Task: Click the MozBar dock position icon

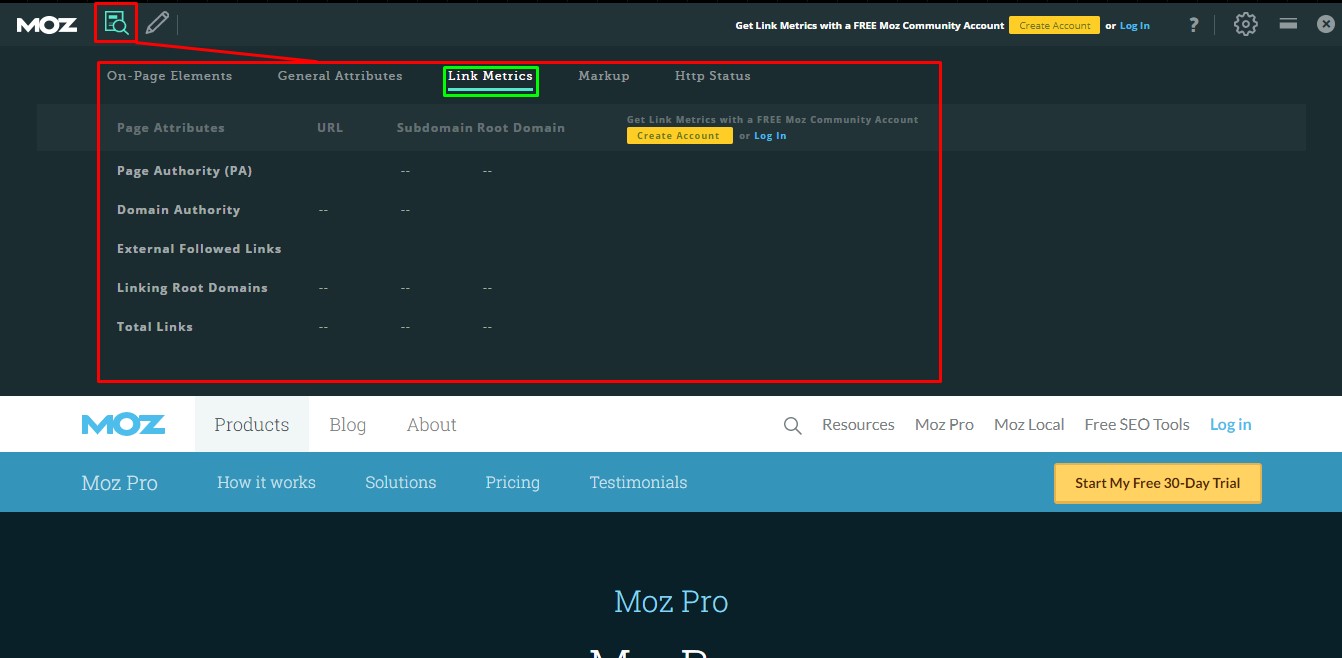Action: (x=1288, y=24)
